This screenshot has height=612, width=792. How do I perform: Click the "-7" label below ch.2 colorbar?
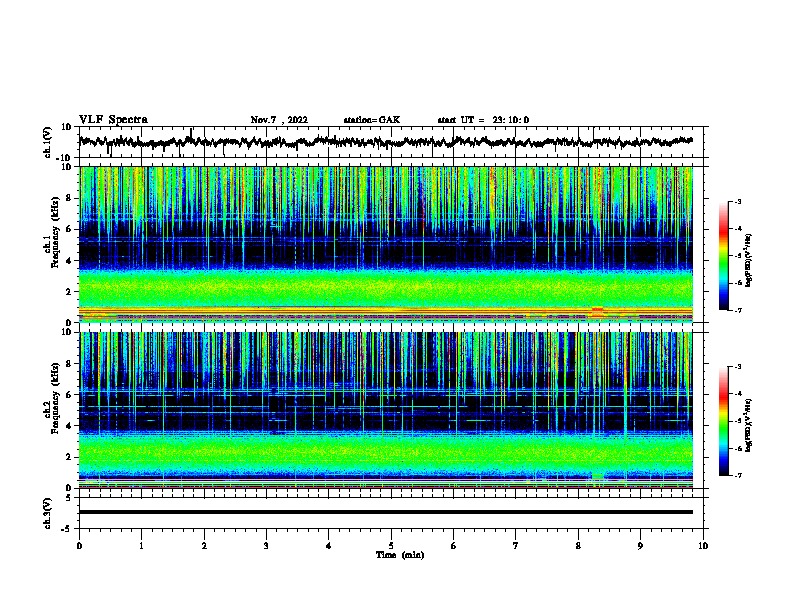click(x=736, y=475)
